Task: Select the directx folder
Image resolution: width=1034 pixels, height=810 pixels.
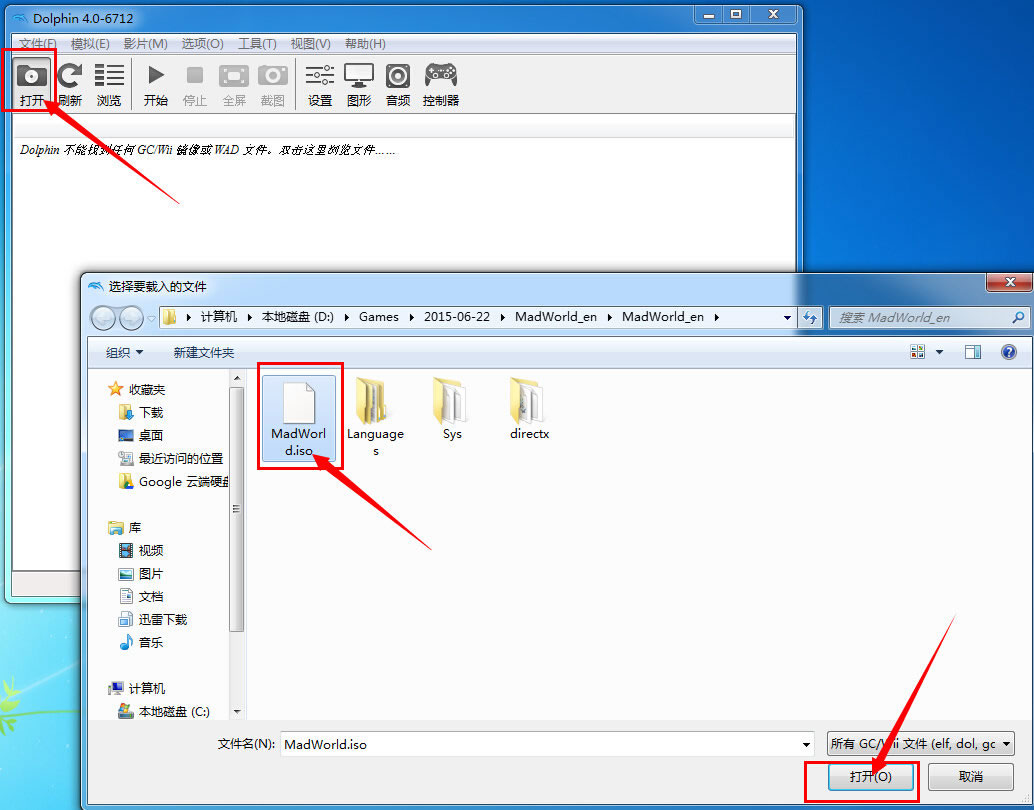Action: point(529,409)
